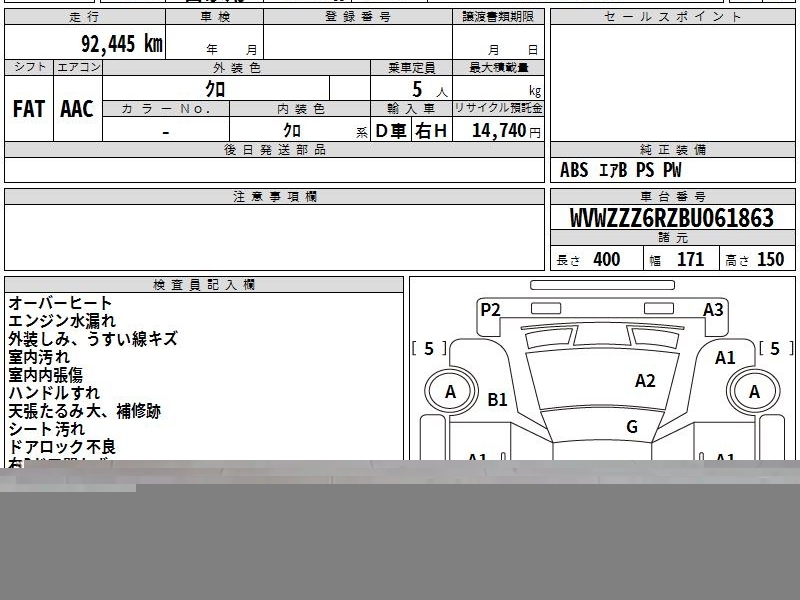Click the mileage value 92,445 km
Screen dimensions: 800x600
122,44
